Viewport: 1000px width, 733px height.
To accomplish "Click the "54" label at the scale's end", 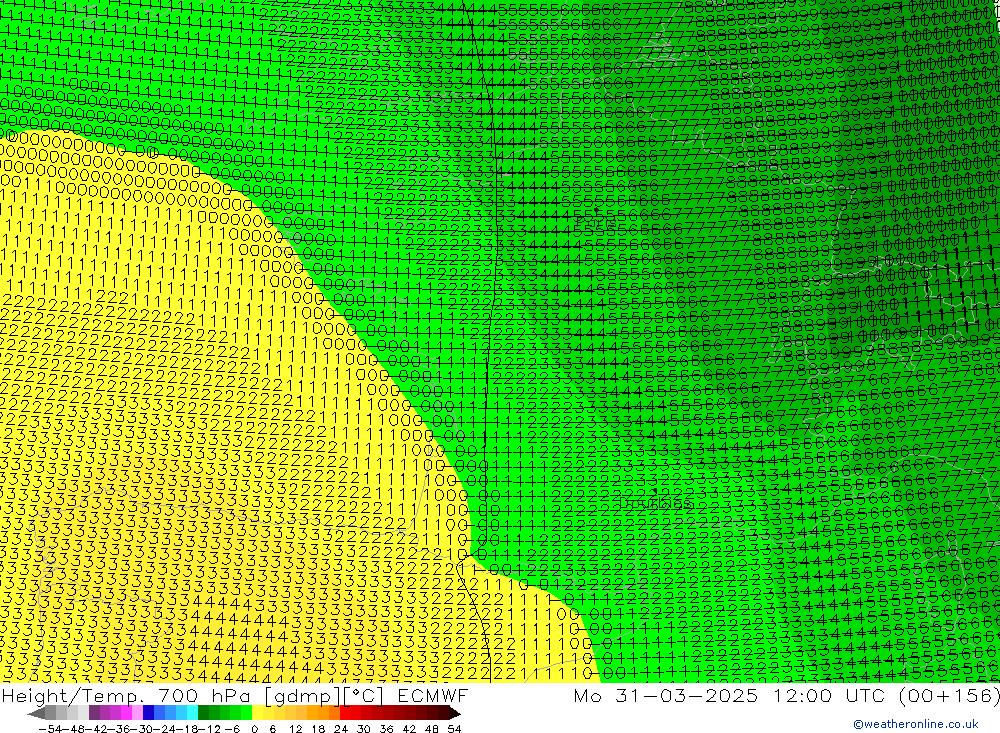I will click(454, 729).
